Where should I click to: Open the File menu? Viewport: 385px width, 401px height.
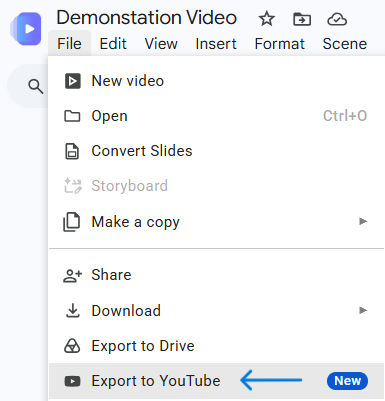[x=69, y=44]
